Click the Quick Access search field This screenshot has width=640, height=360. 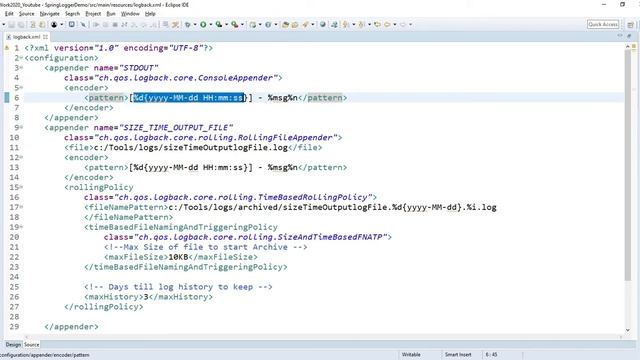pos(603,24)
